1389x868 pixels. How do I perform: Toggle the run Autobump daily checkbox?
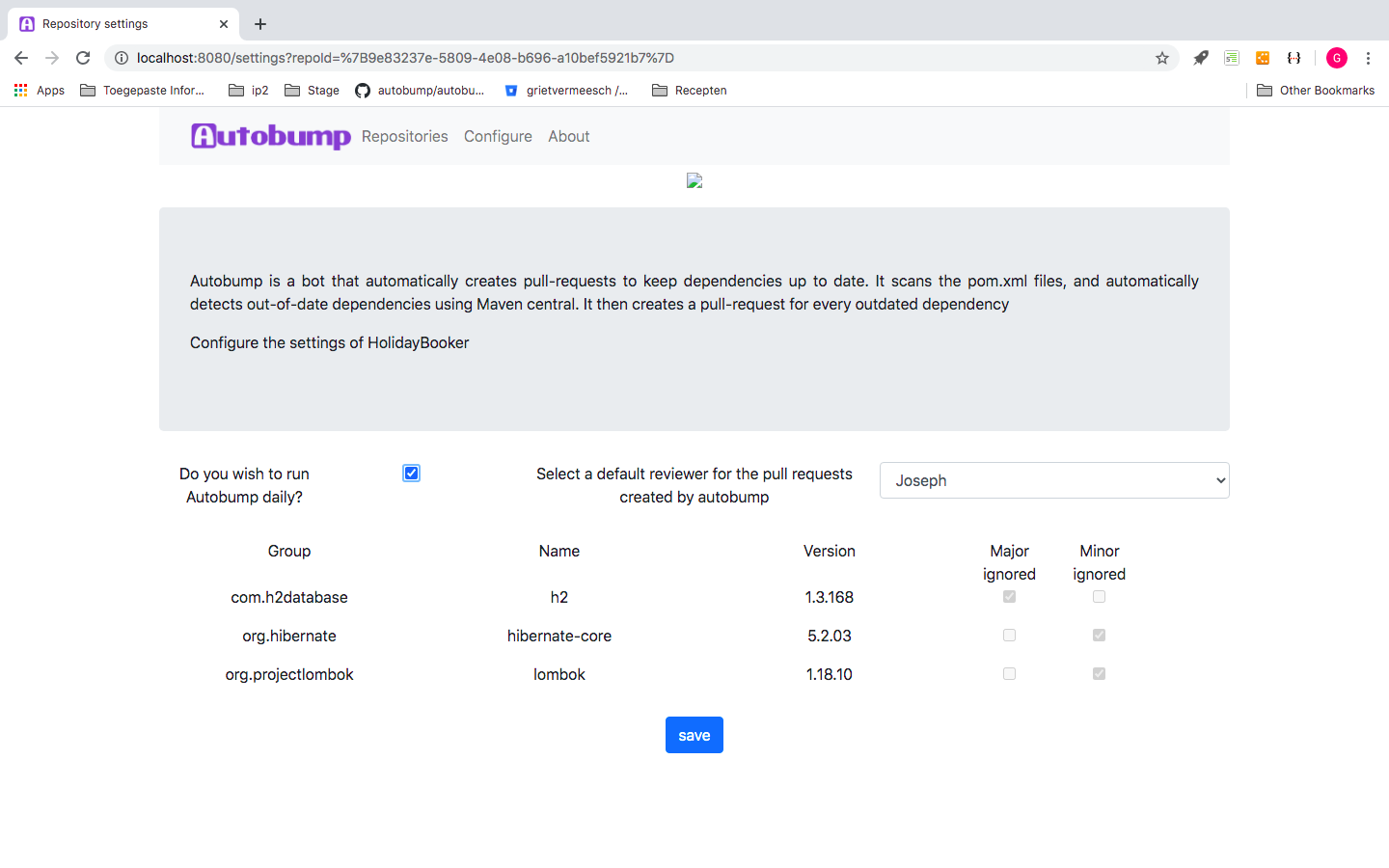(x=412, y=474)
